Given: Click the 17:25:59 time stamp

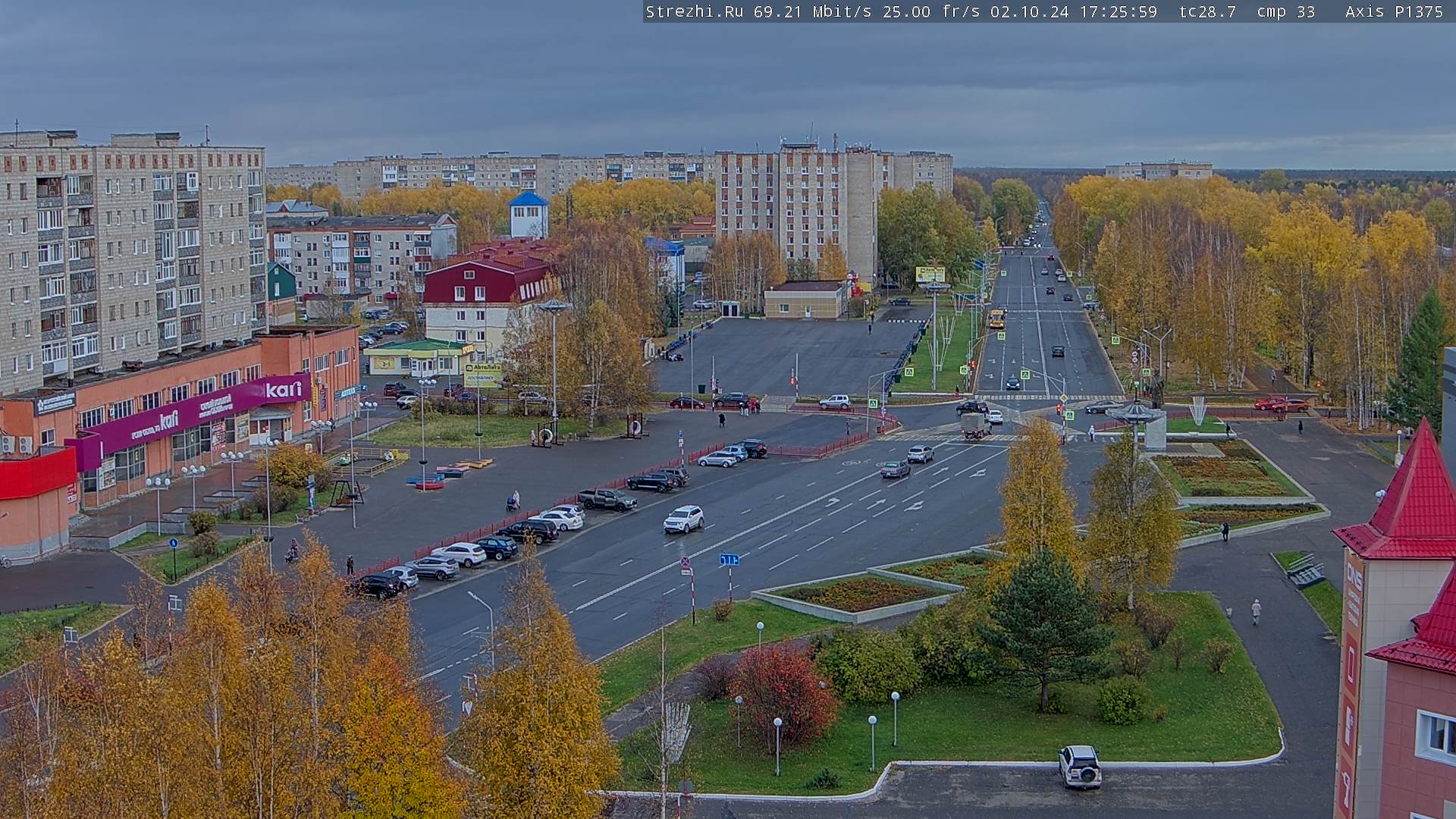Looking at the screenshot, I should point(1118,11).
